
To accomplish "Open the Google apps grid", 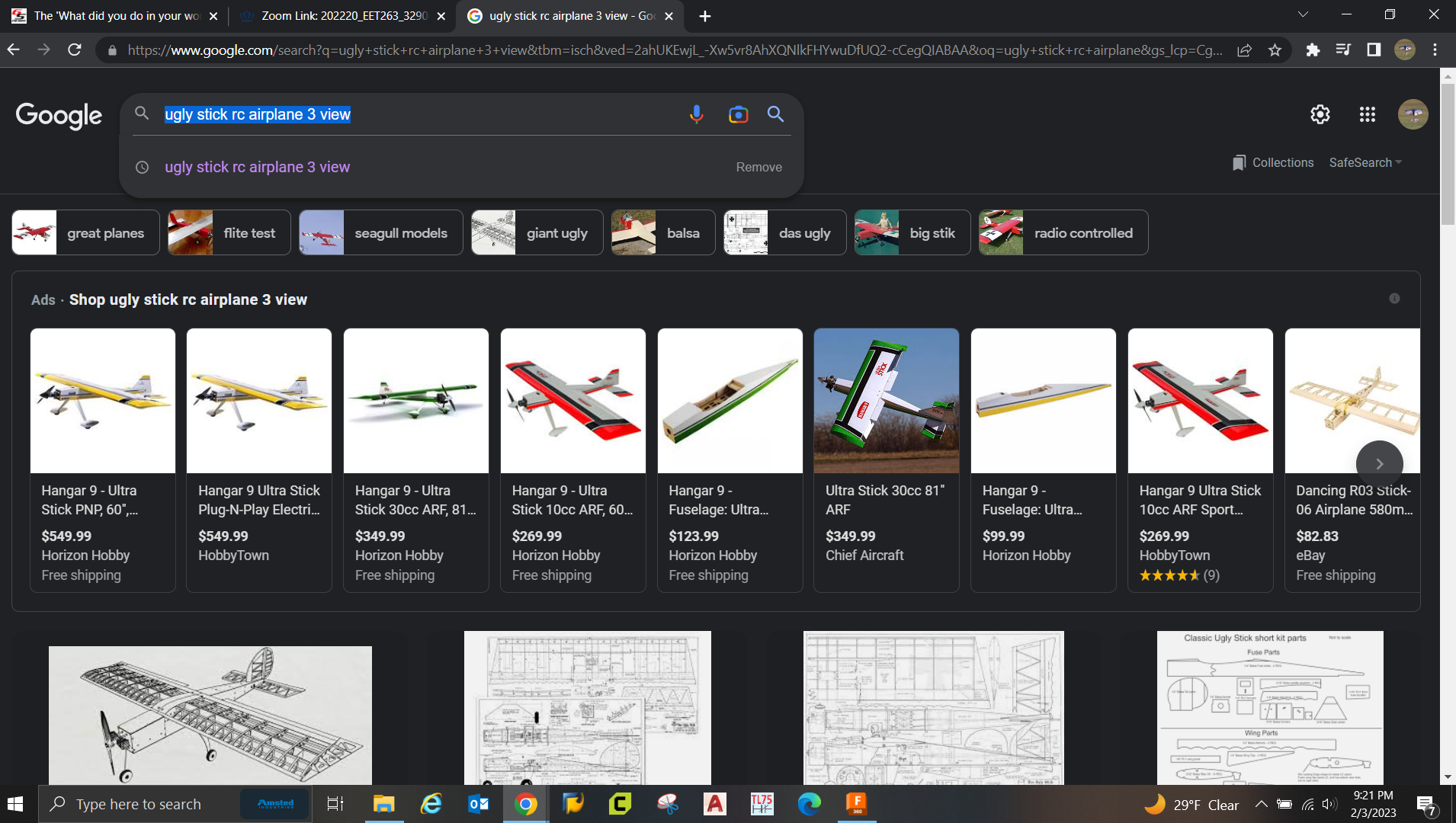I will 1368,114.
